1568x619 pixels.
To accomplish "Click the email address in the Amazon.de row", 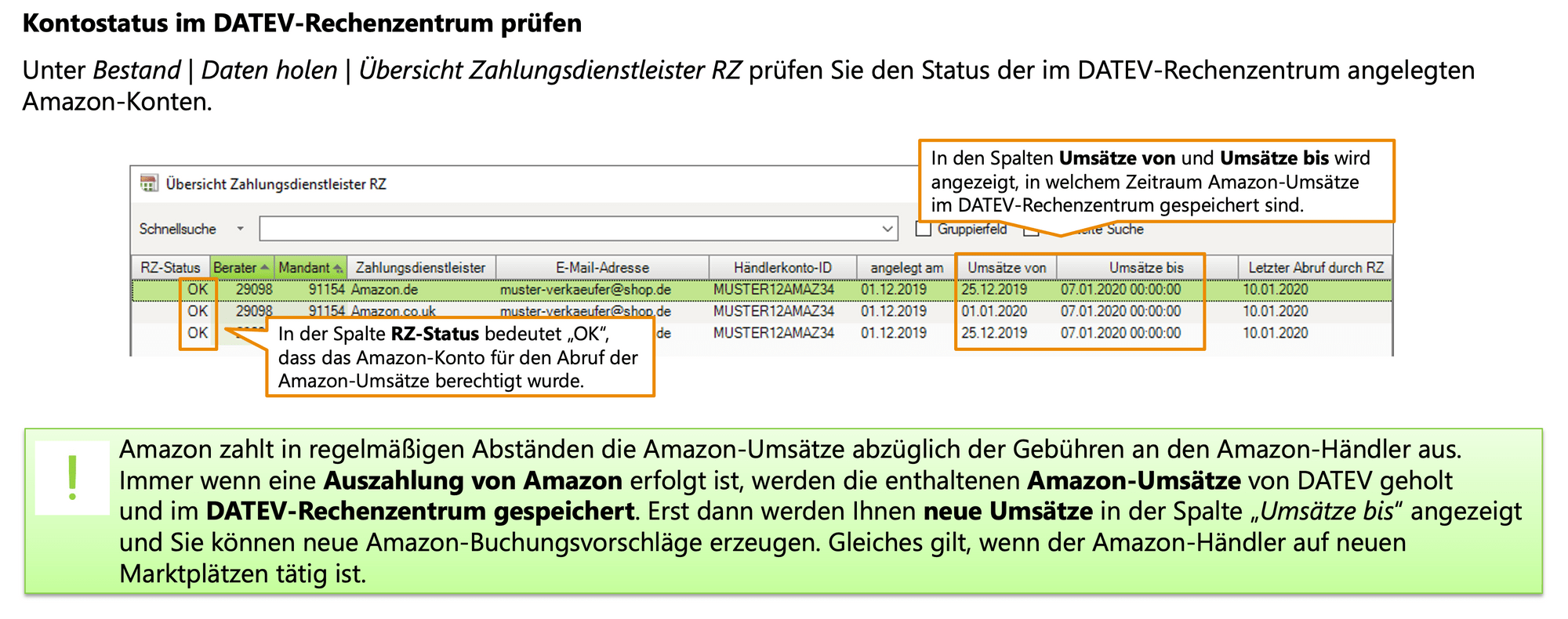I will point(586,290).
